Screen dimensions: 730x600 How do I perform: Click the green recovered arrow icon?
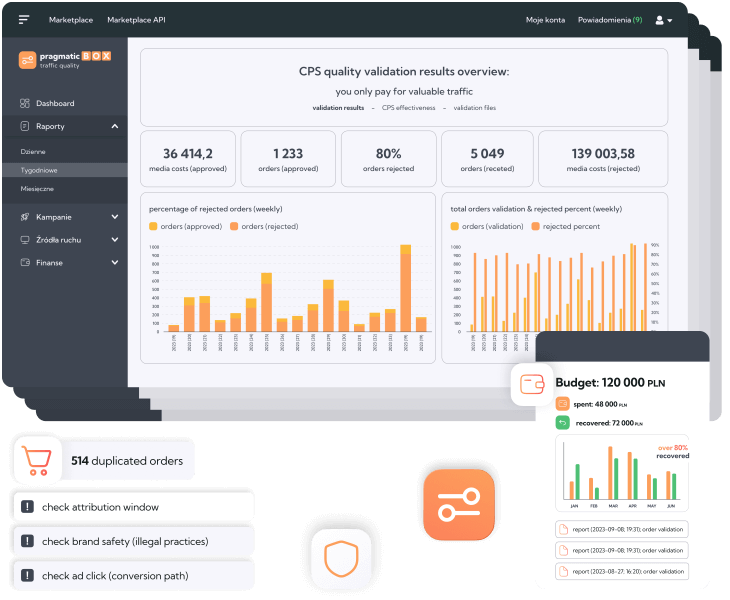pyautogui.click(x=562, y=422)
